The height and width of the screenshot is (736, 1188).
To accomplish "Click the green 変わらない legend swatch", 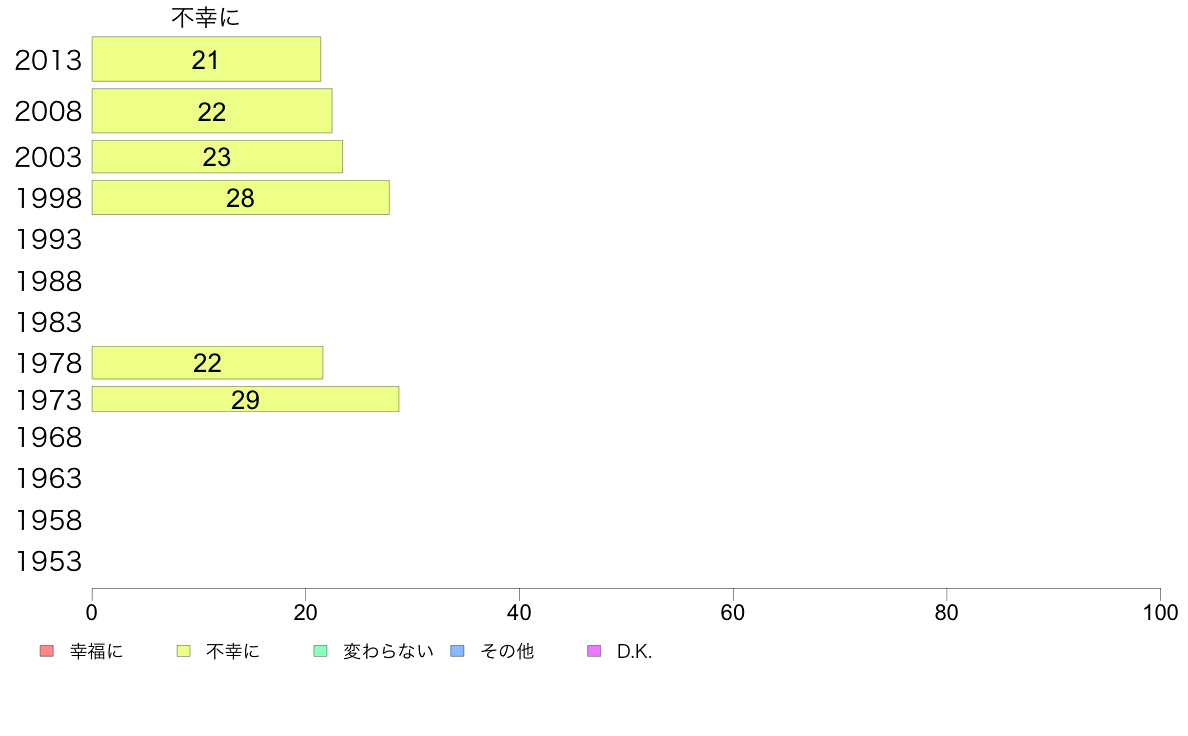I will [320, 651].
